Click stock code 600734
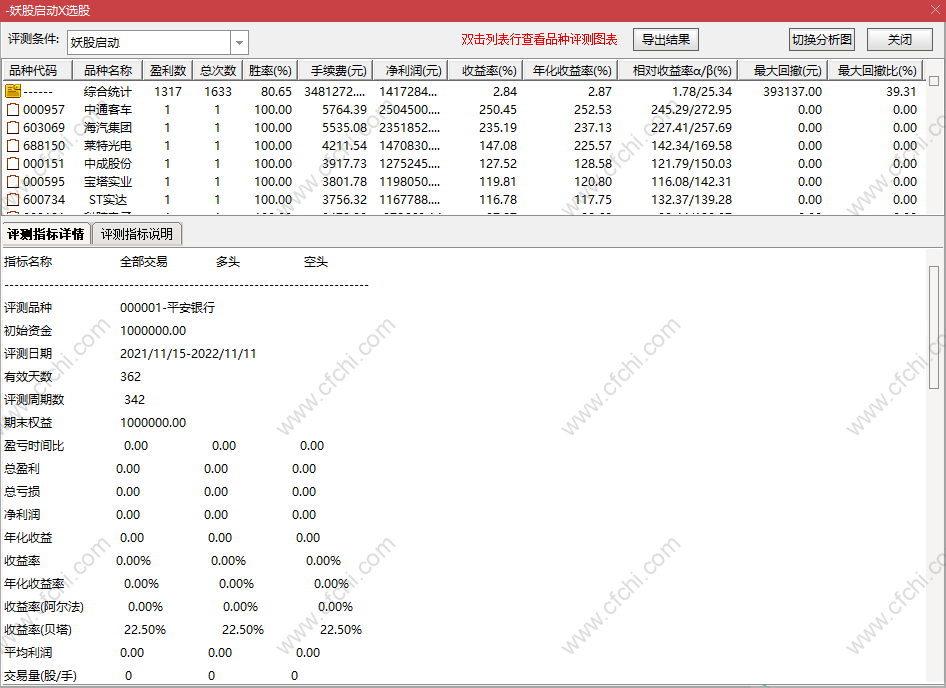This screenshot has width=946, height=688. coord(44,200)
